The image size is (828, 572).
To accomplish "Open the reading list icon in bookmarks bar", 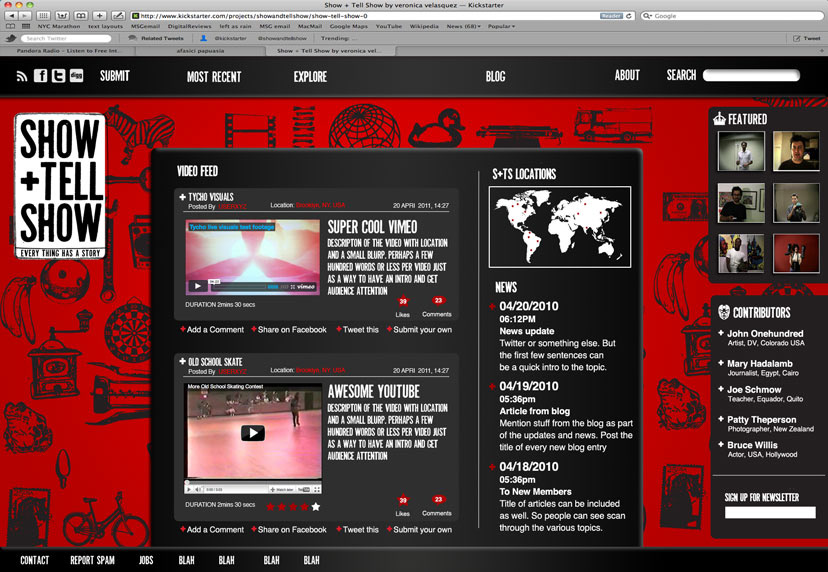I will coord(11,26).
